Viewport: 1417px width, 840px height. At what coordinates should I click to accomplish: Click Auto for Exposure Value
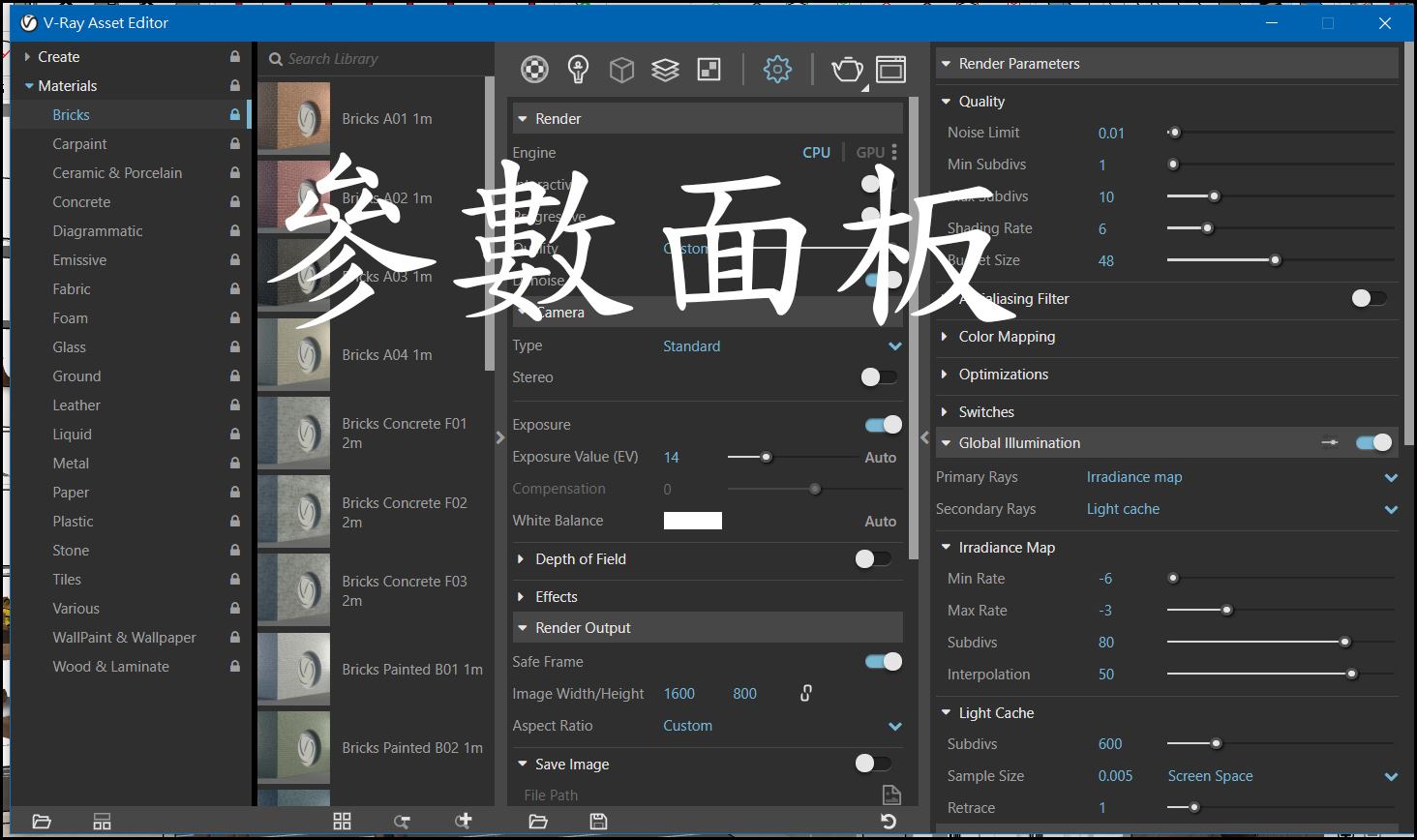point(880,458)
